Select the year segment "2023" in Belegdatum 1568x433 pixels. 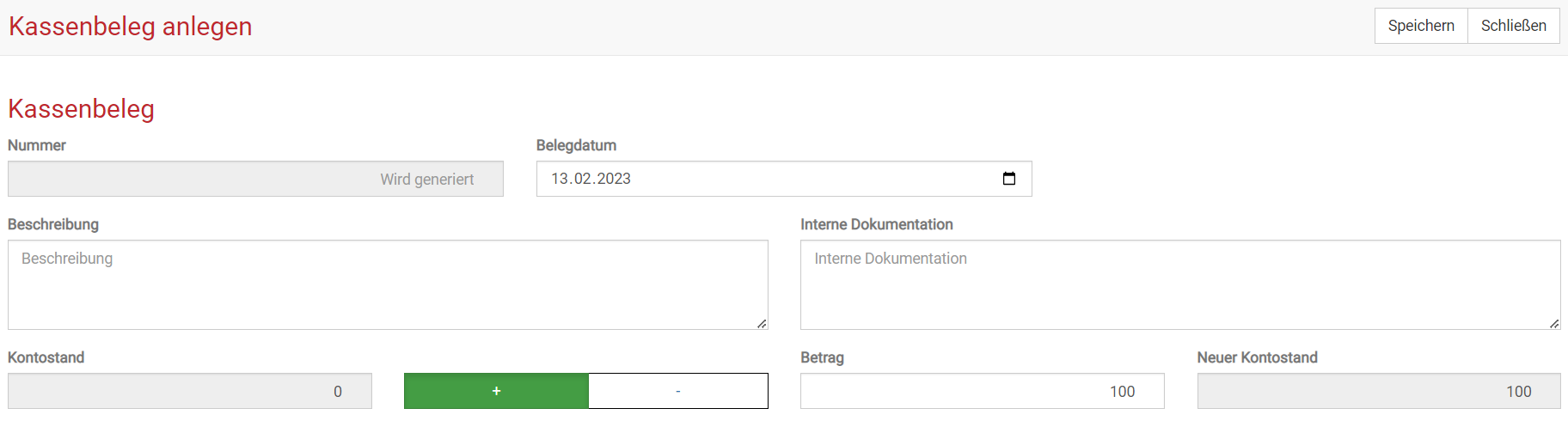614,179
